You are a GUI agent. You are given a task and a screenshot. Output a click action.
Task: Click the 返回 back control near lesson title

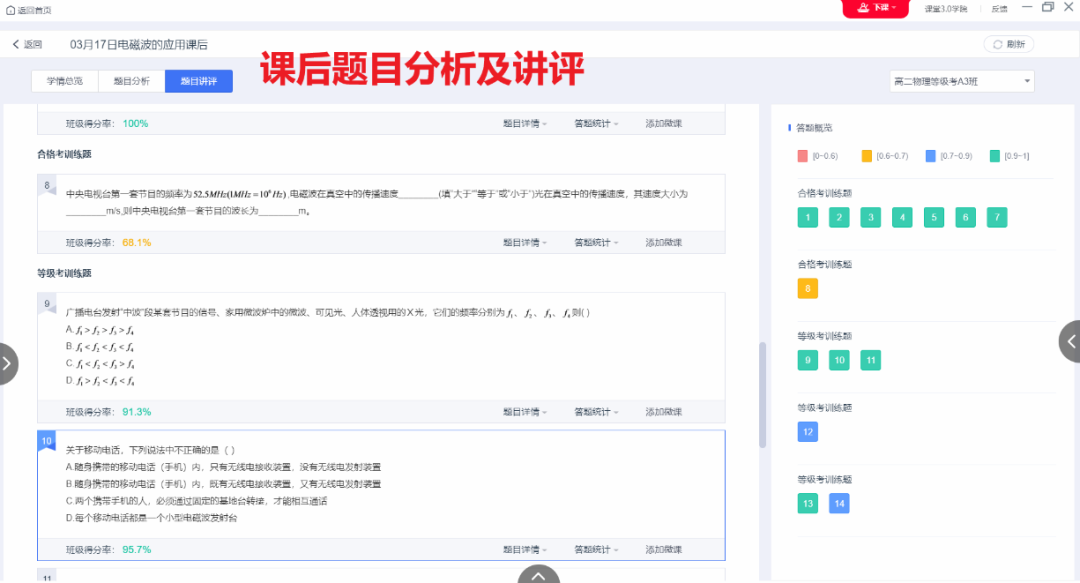(28, 44)
